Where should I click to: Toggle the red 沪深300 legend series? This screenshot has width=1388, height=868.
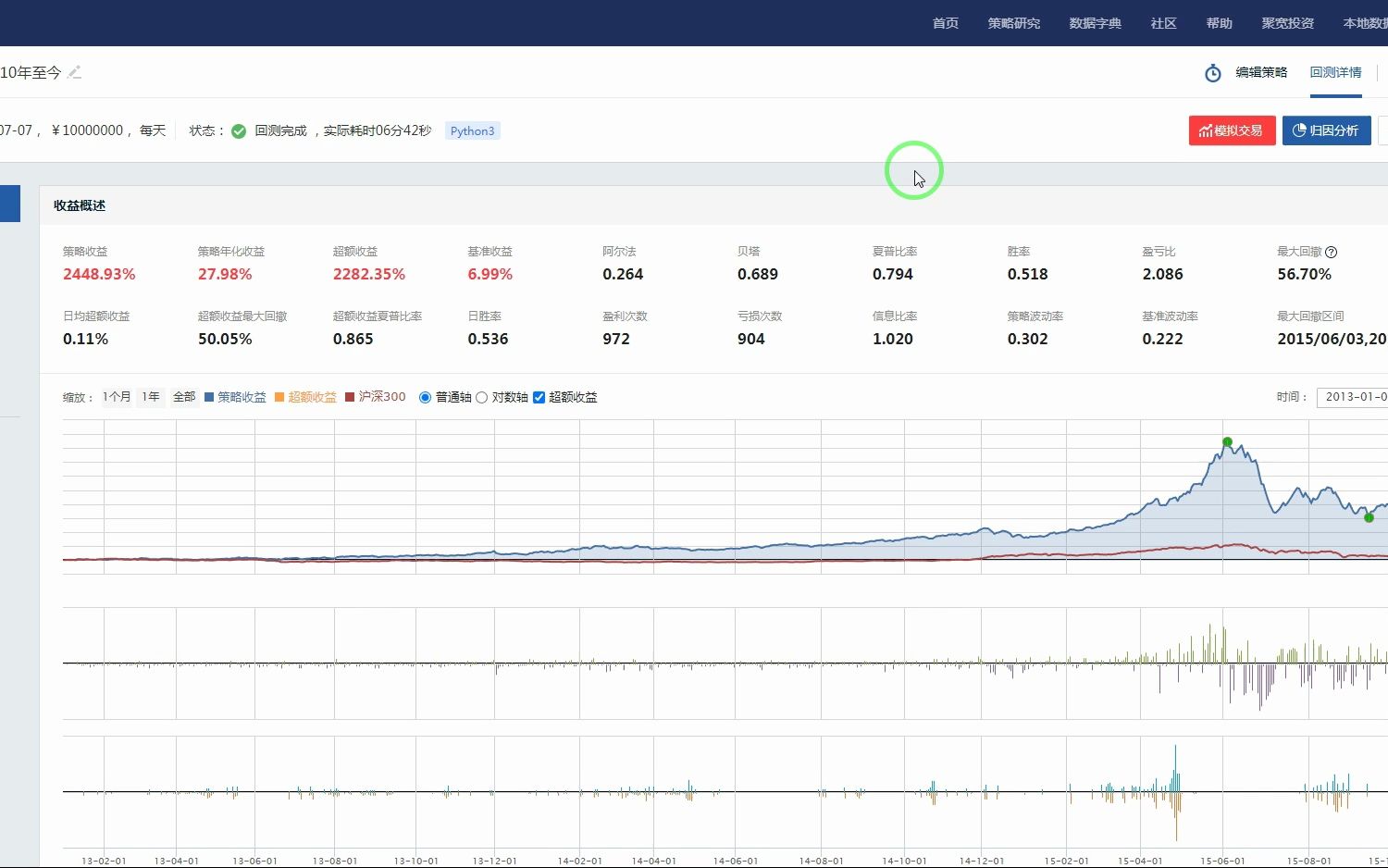pyautogui.click(x=375, y=397)
